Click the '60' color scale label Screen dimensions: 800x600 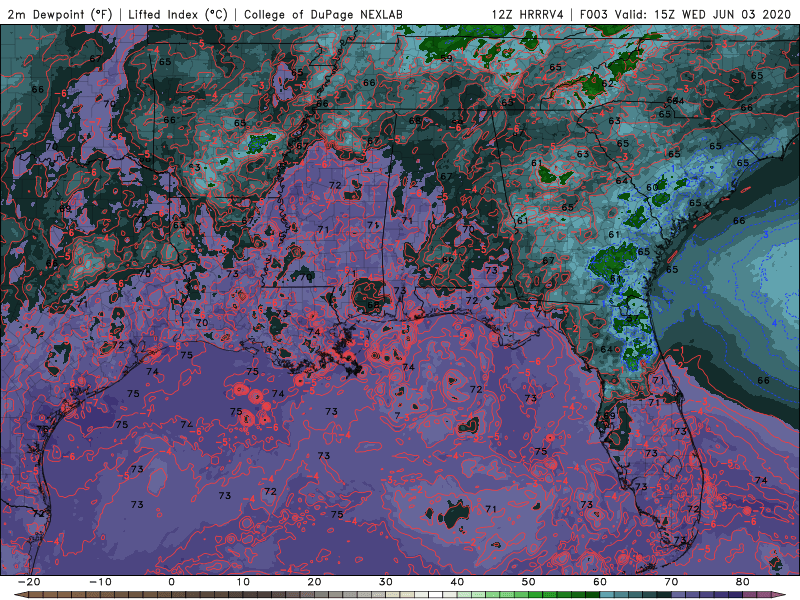pos(600,582)
